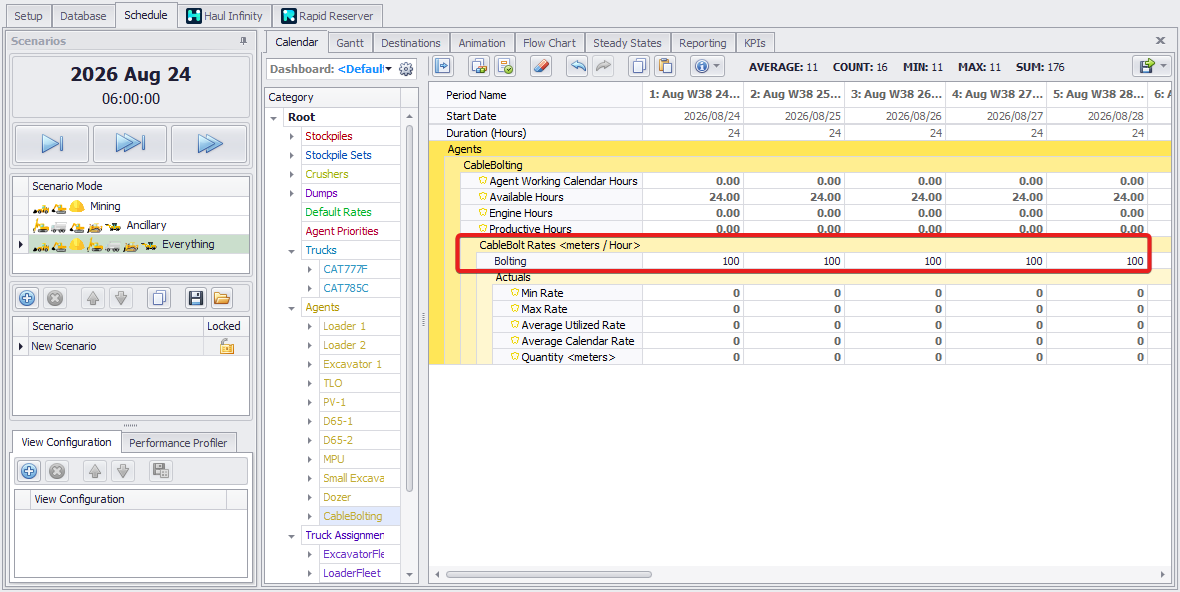Open the info button dropdown arrow
This screenshot has height=592, width=1180.
pyautogui.click(x=718, y=67)
